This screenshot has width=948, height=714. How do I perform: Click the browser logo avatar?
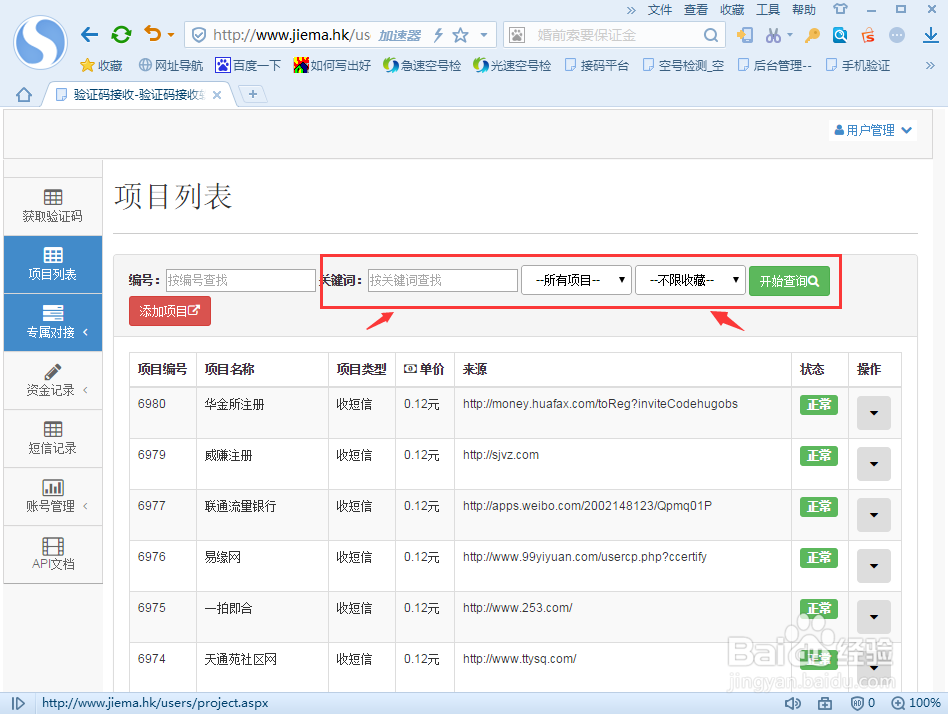[41, 42]
